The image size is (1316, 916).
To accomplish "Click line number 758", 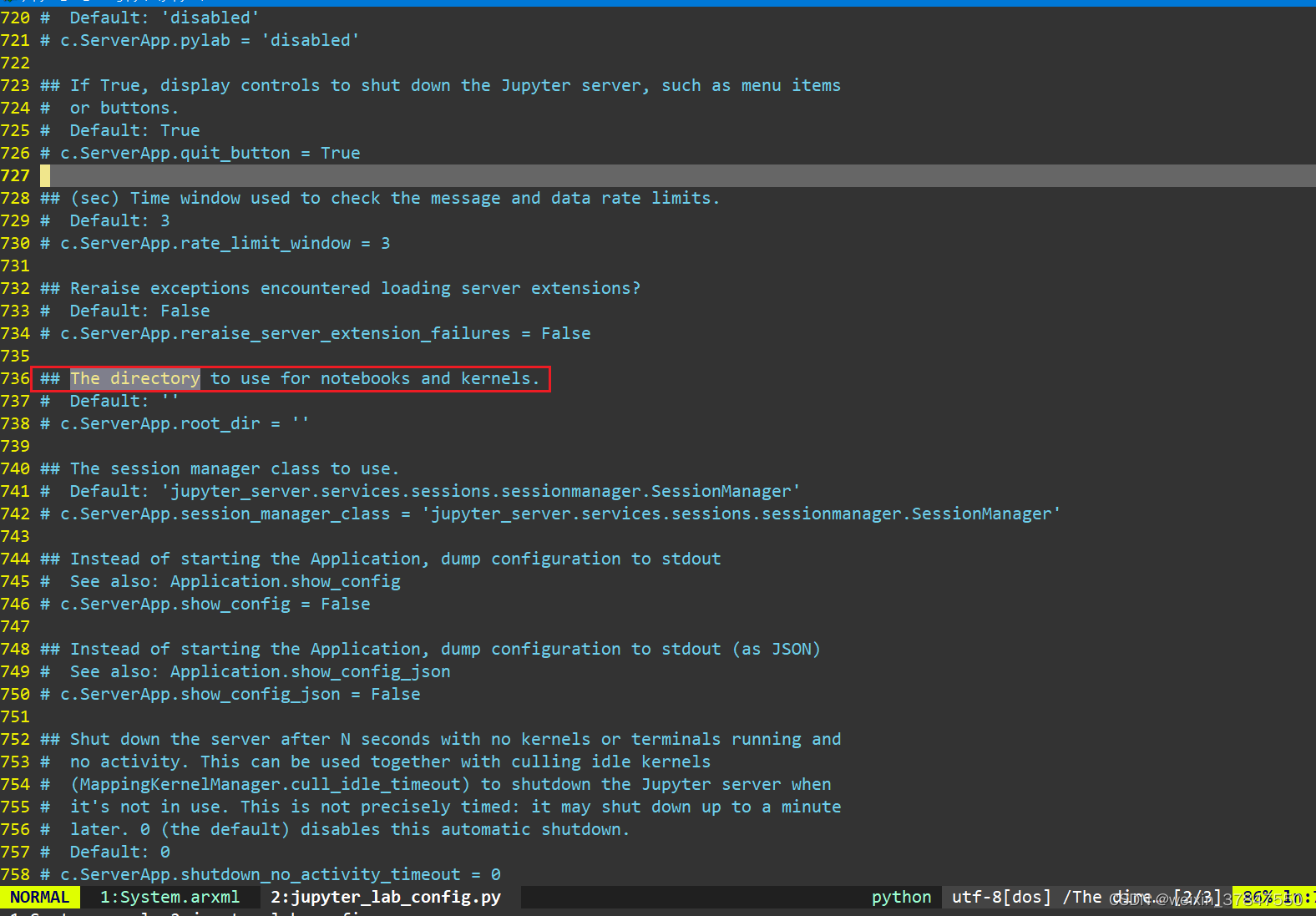I will [x=15, y=874].
